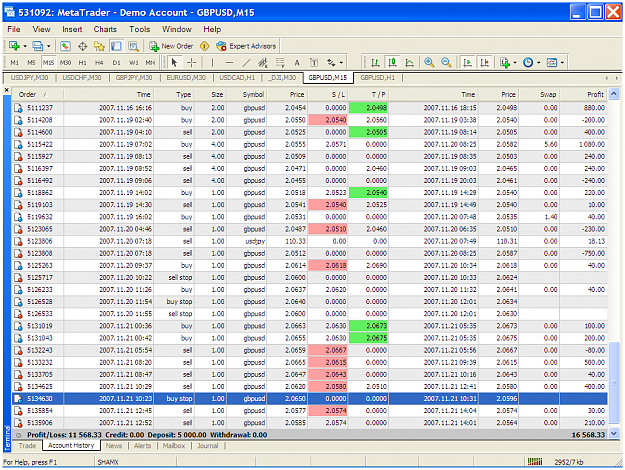The height and width of the screenshot is (470, 625).
Task: Expand the New Chart dropdown arrow
Action: 25,46
